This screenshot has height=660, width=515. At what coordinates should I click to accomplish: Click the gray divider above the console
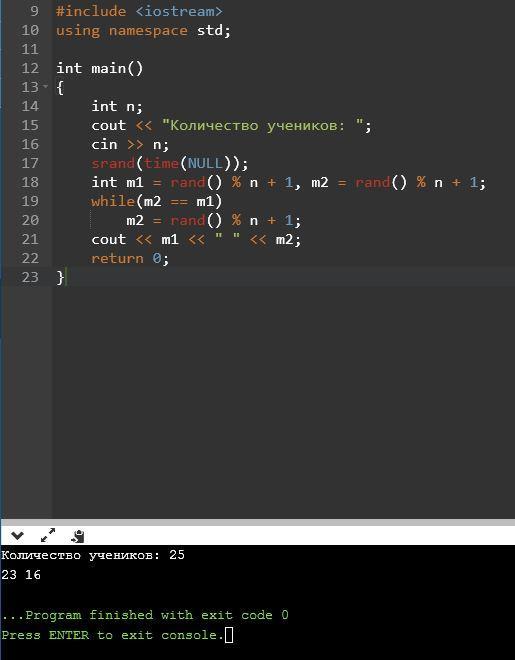click(258, 522)
